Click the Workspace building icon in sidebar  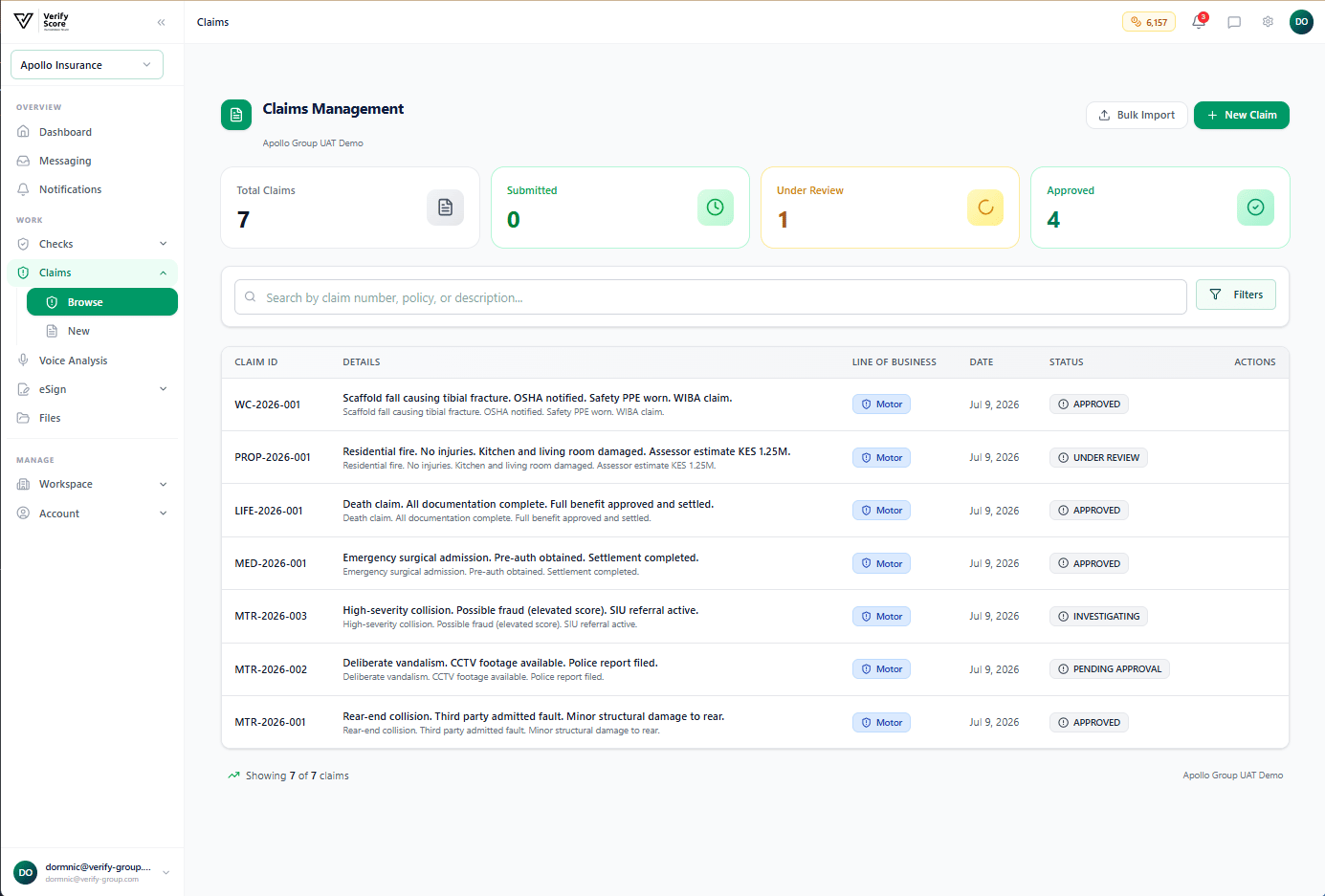pos(24,484)
